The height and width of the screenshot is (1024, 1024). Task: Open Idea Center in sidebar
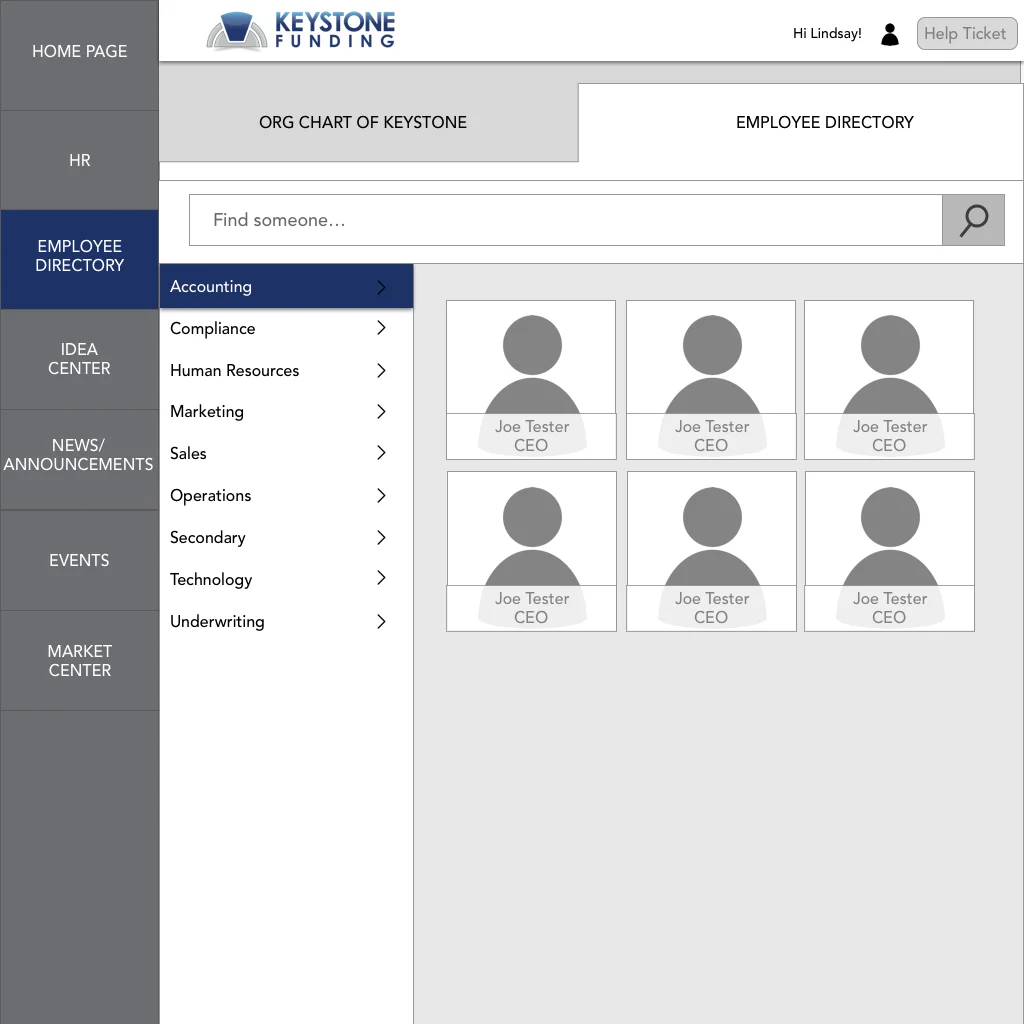pyautogui.click(x=80, y=359)
